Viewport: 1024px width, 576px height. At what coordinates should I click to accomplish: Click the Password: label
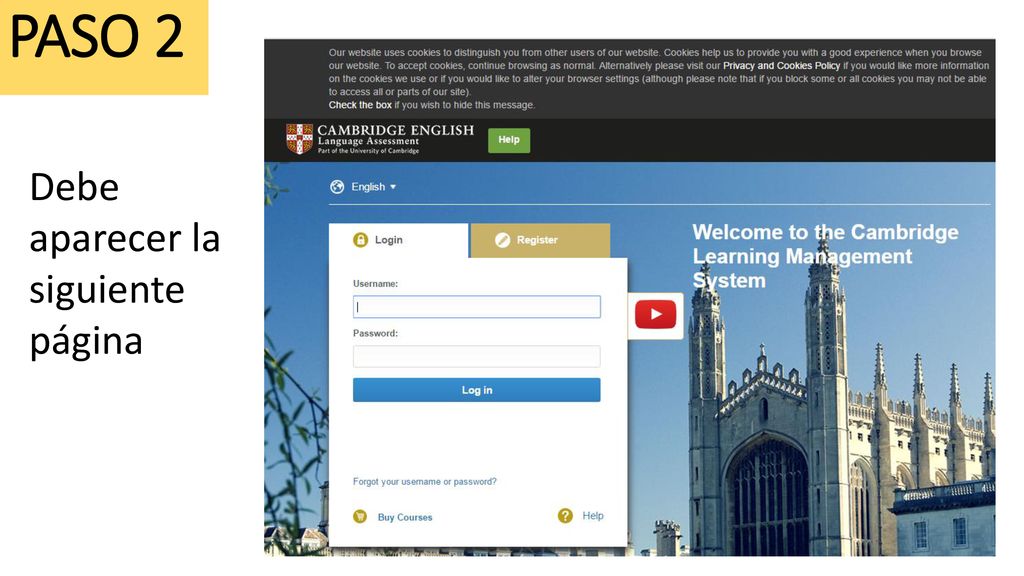tap(376, 334)
